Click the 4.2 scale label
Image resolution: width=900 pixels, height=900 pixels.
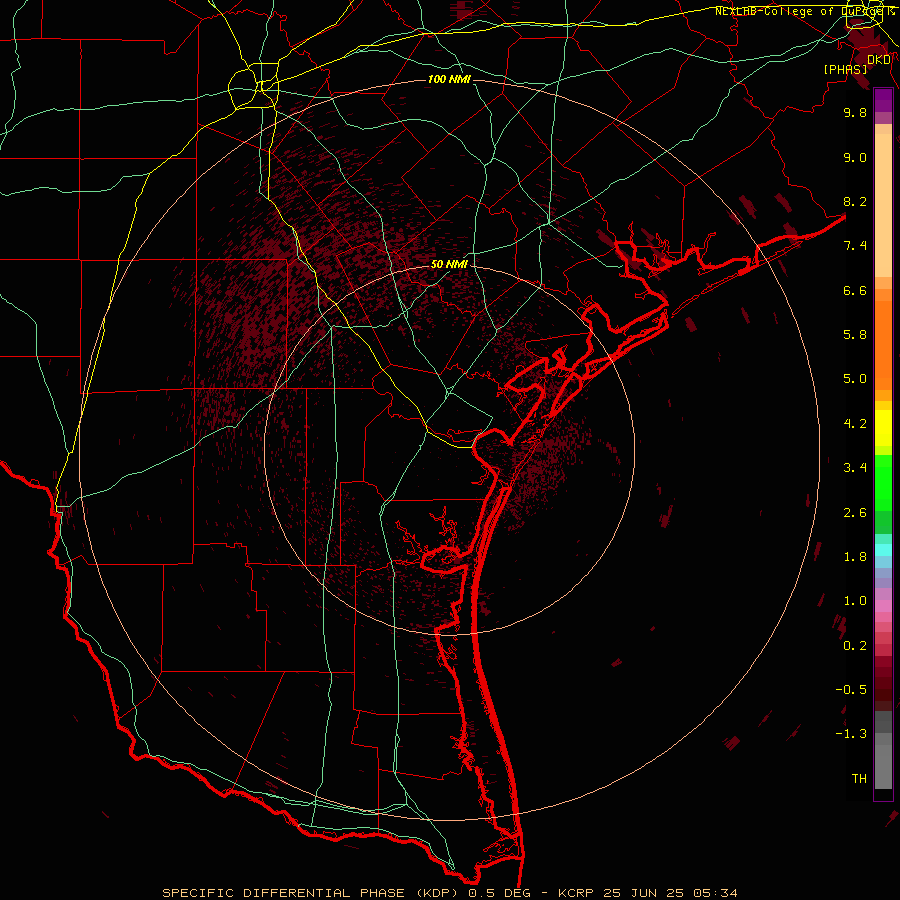[855, 424]
